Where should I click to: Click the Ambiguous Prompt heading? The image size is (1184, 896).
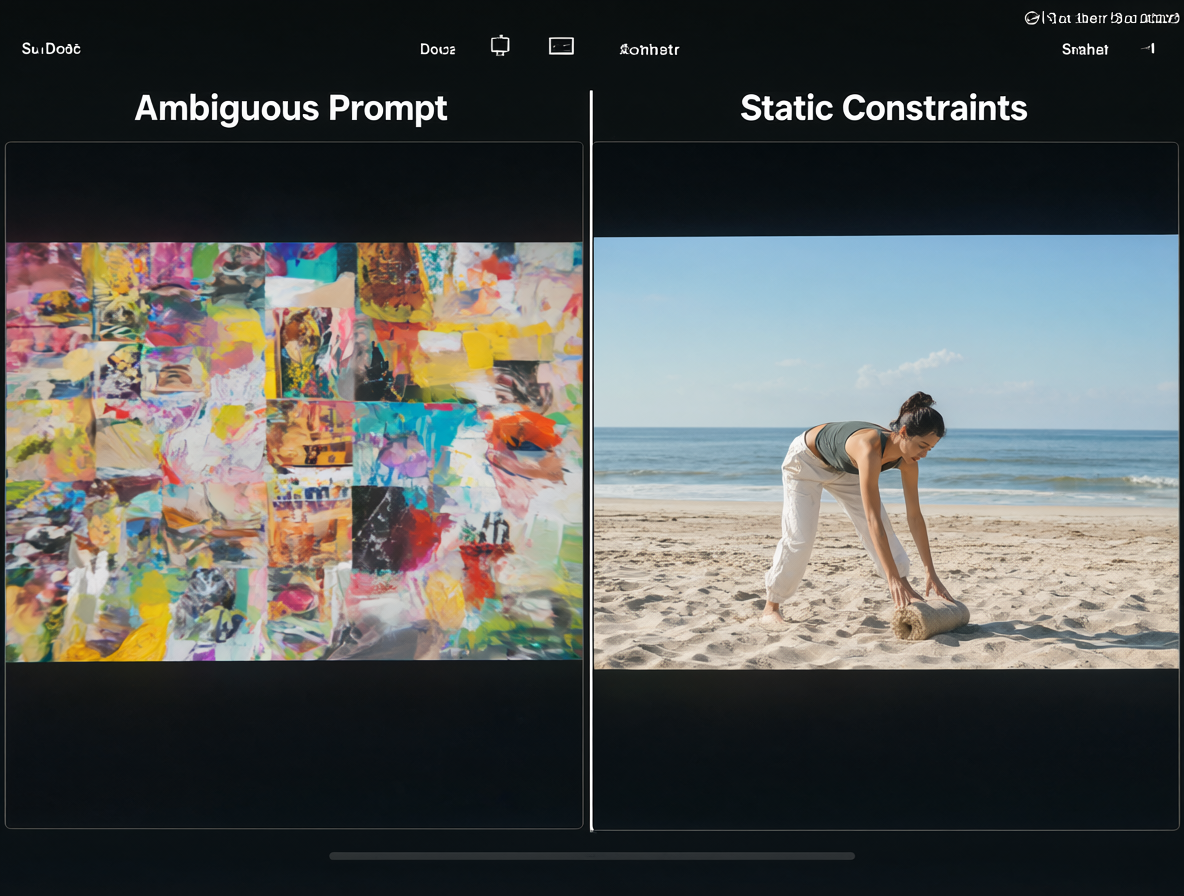click(x=291, y=108)
